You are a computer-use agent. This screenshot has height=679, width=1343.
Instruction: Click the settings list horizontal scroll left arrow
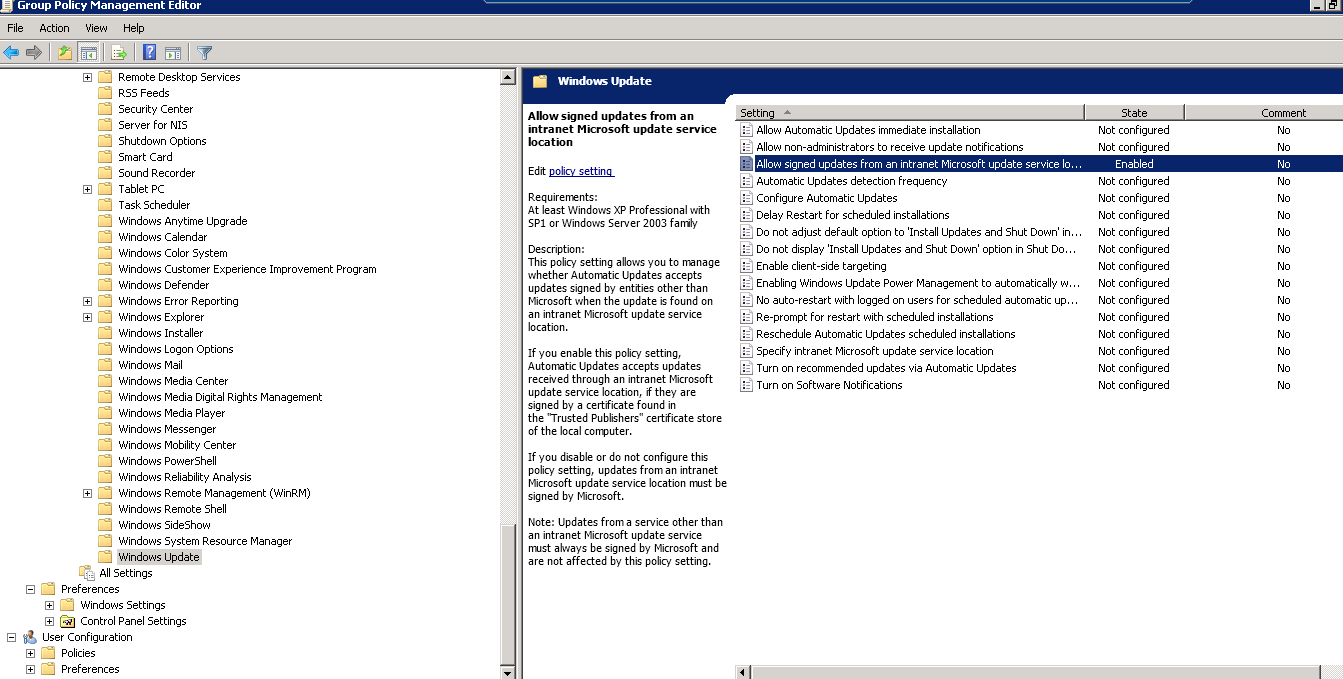pyautogui.click(x=743, y=672)
